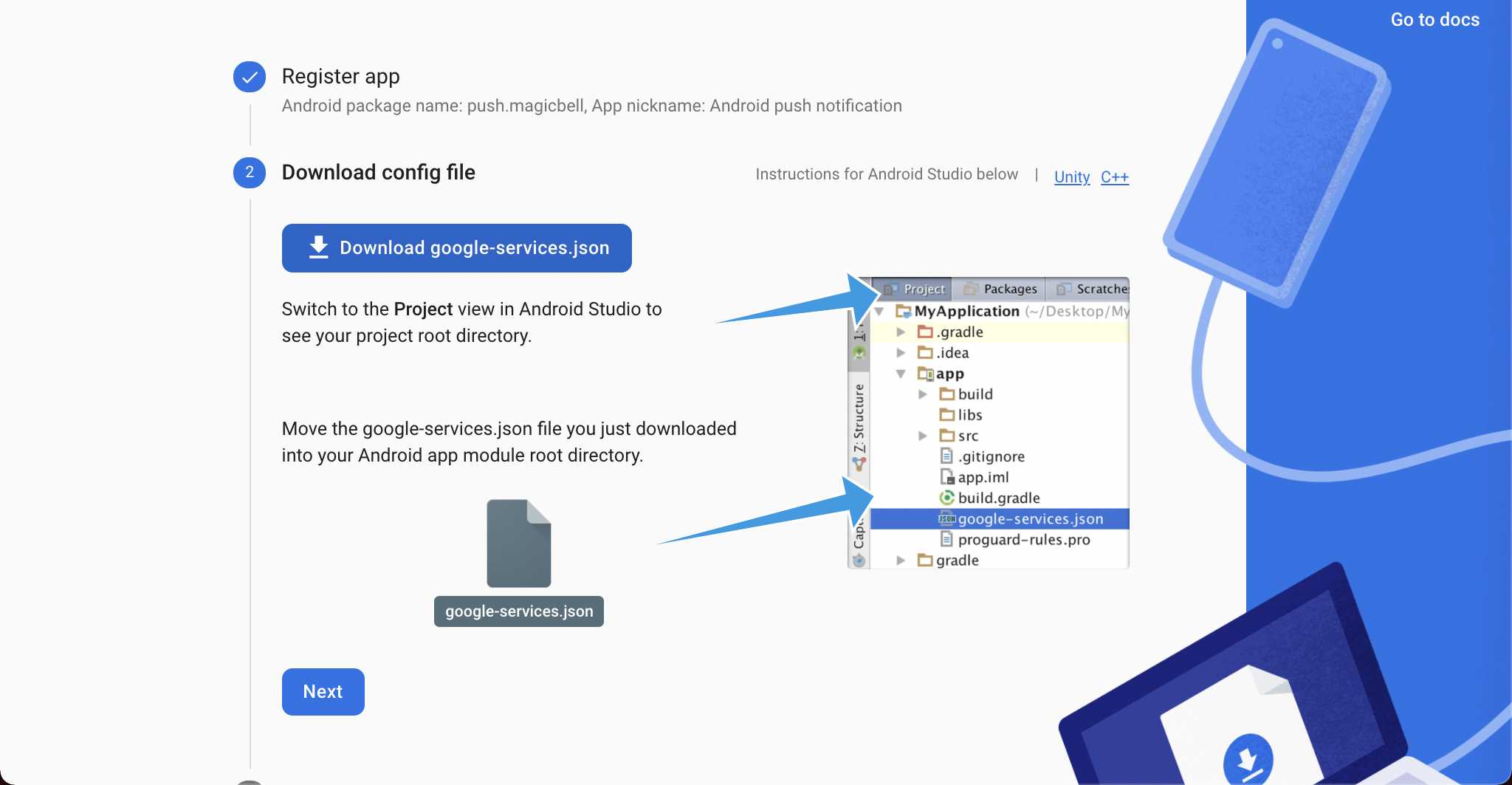This screenshot has height=785, width=1512.
Task: Click the blue checkmark on the Register app step
Action: [x=249, y=76]
